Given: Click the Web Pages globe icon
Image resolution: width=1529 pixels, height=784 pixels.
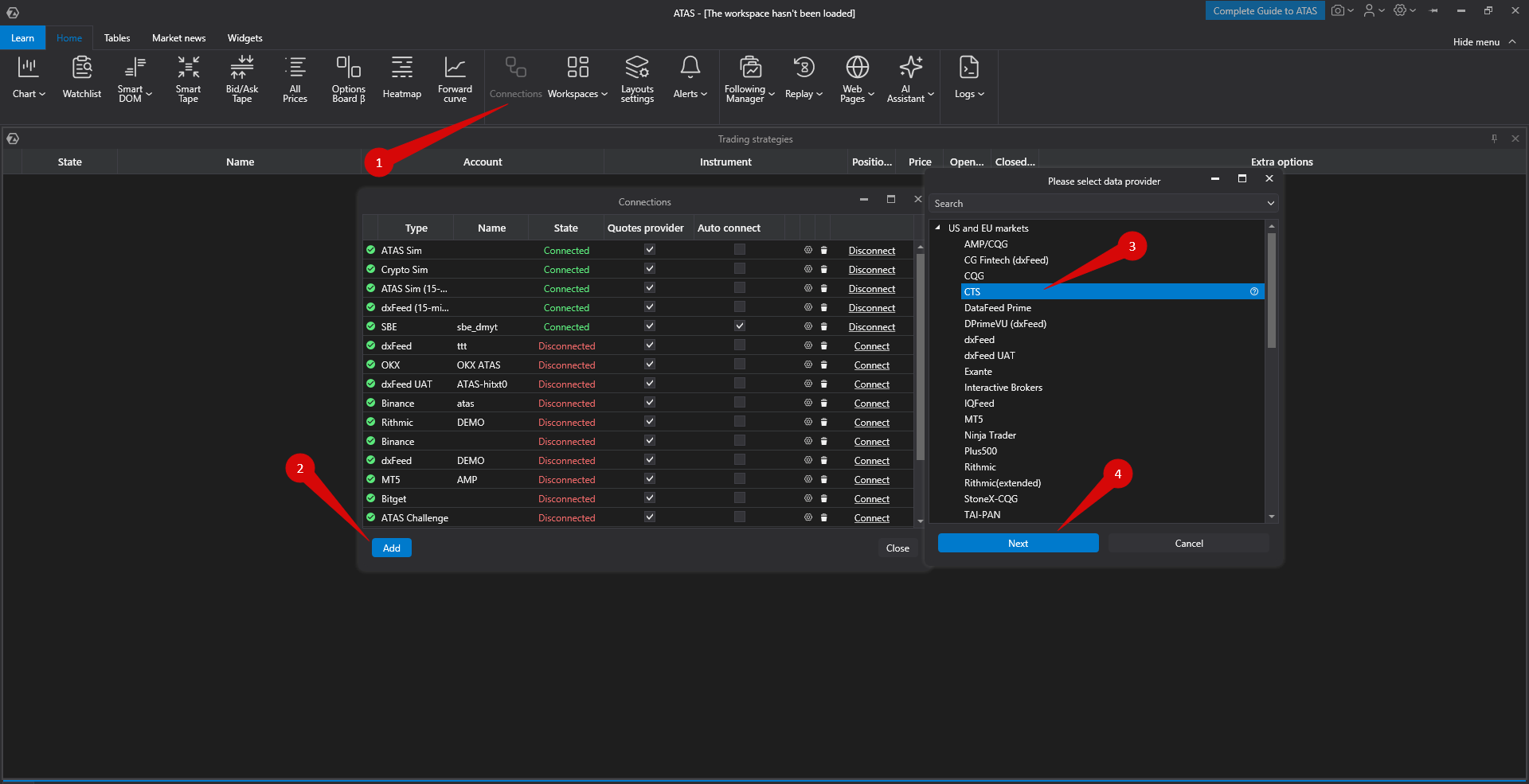Looking at the screenshot, I should [858, 67].
